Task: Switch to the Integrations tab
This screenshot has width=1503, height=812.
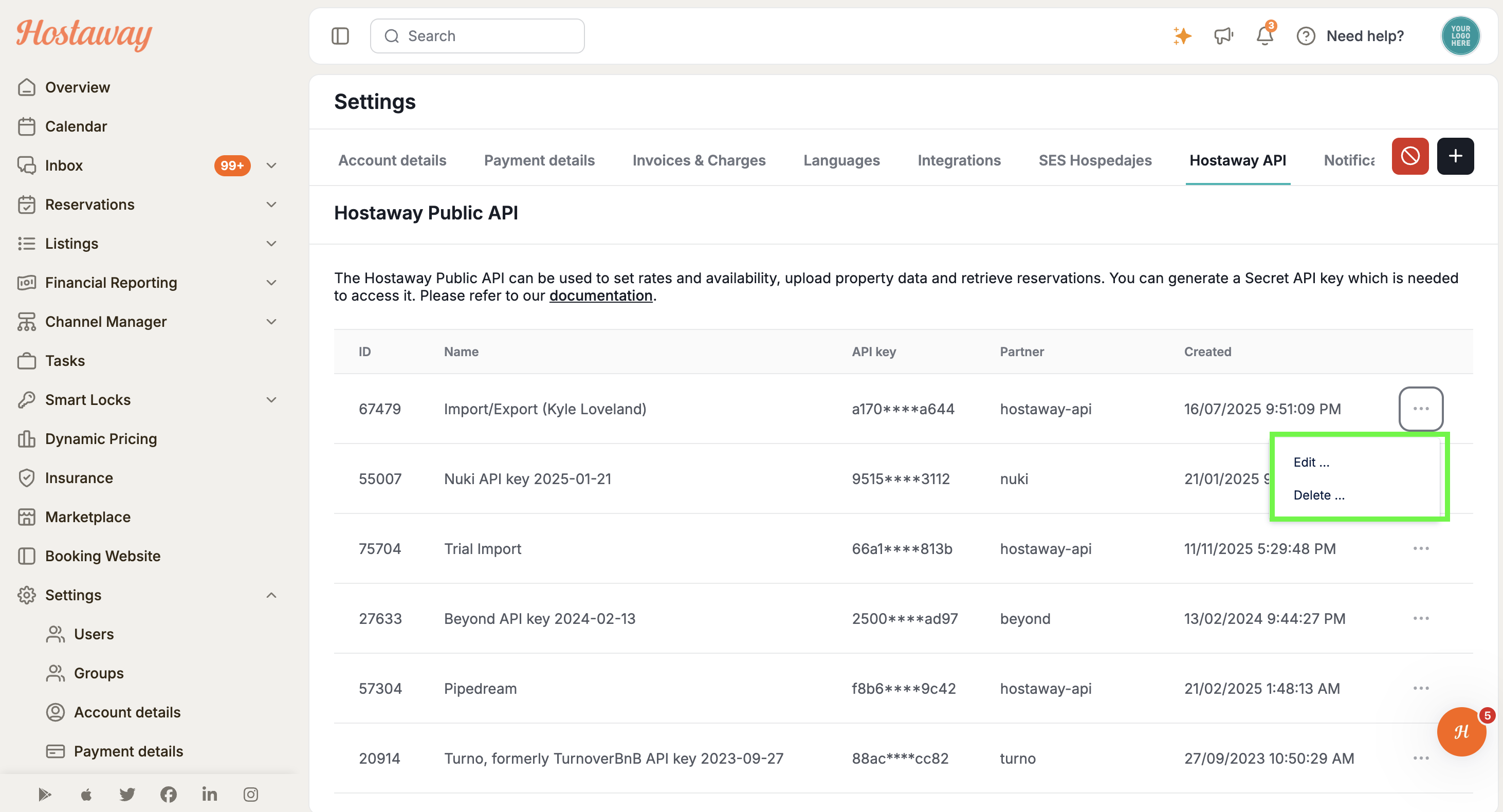Action: click(959, 160)
